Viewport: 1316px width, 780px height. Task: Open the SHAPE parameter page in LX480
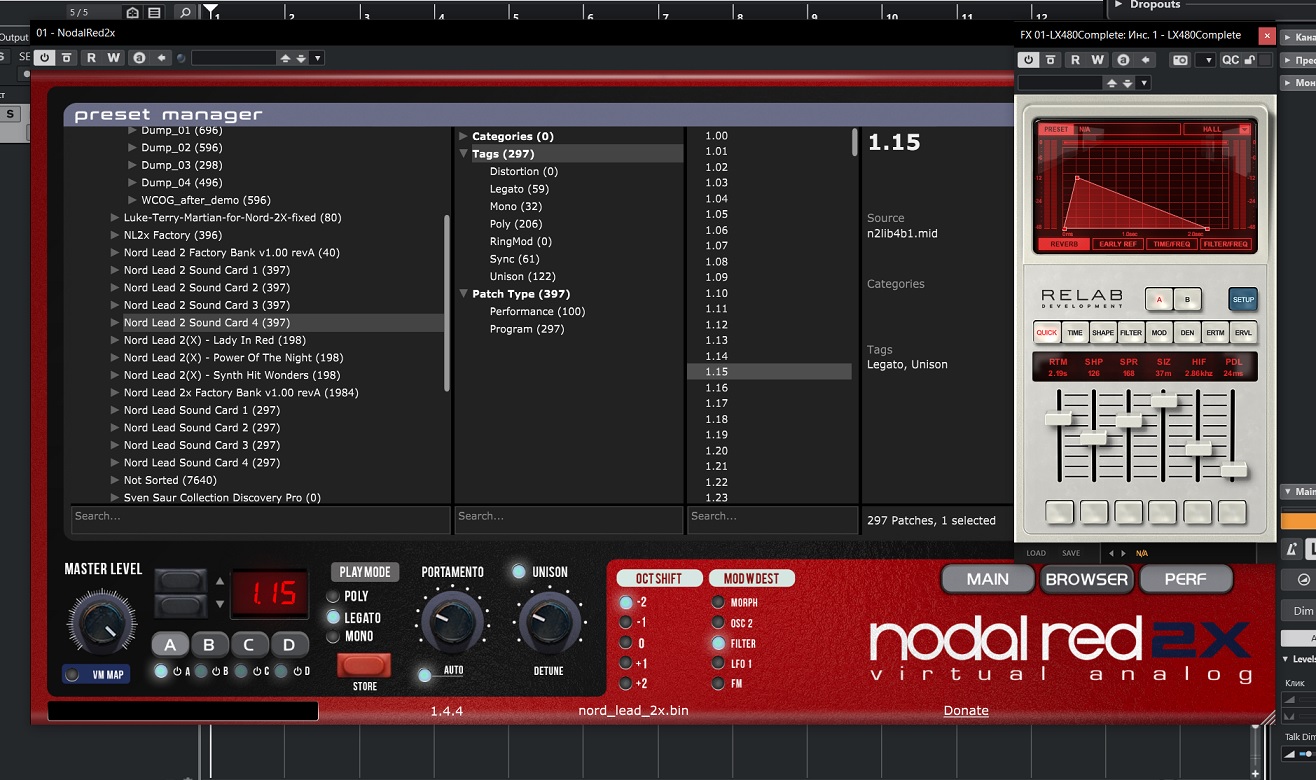click(1103, 333)
